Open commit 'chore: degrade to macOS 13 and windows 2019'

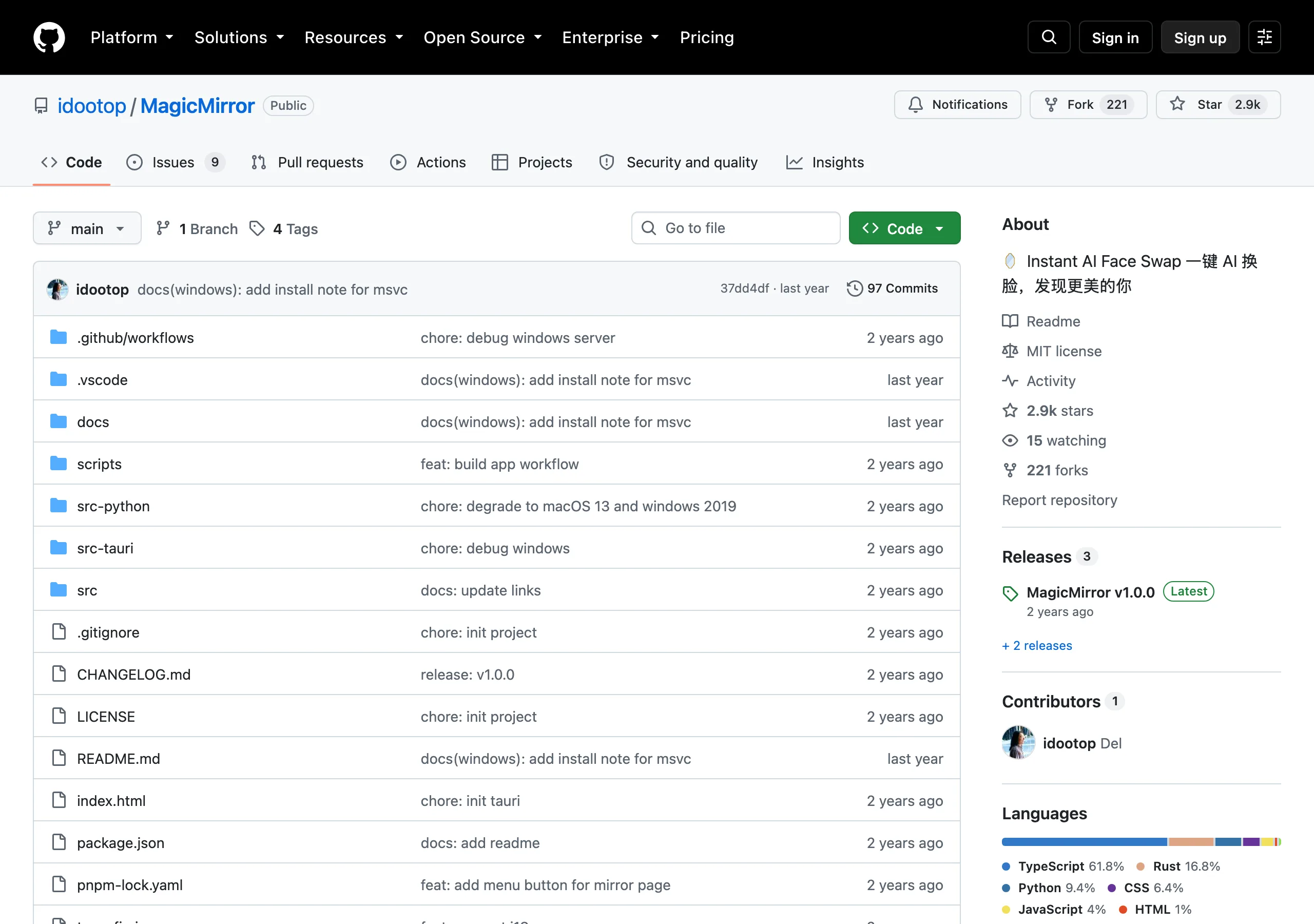pyautogui.click(x=578, y=506)
